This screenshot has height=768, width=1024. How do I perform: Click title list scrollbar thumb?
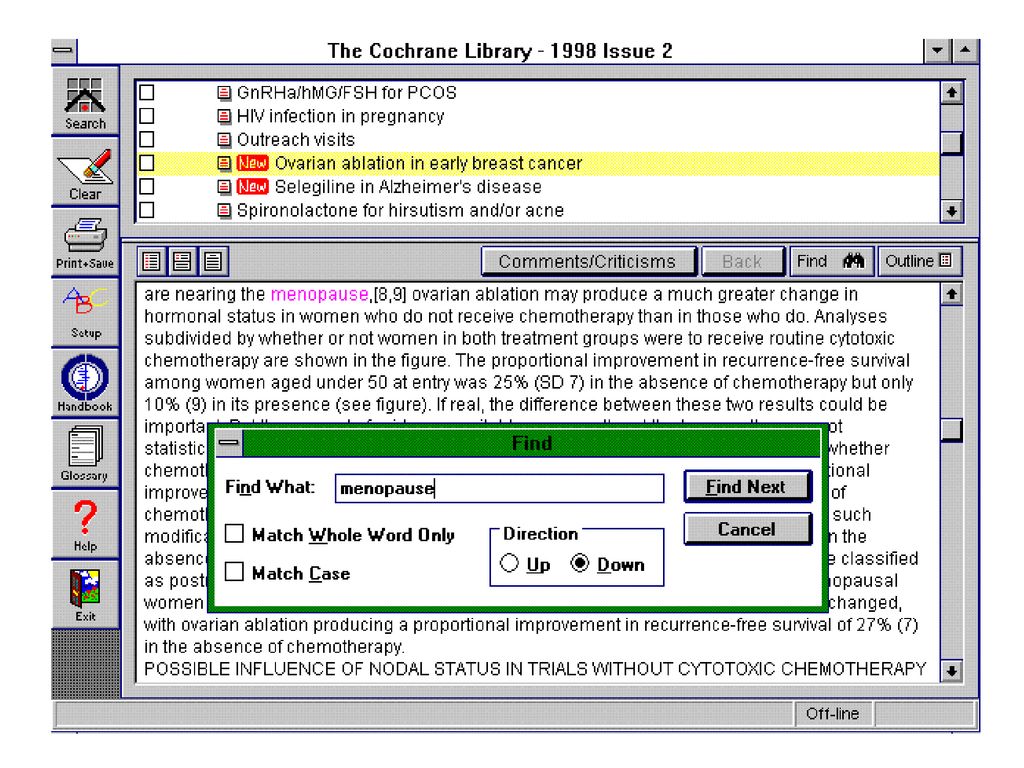point(952,143)
